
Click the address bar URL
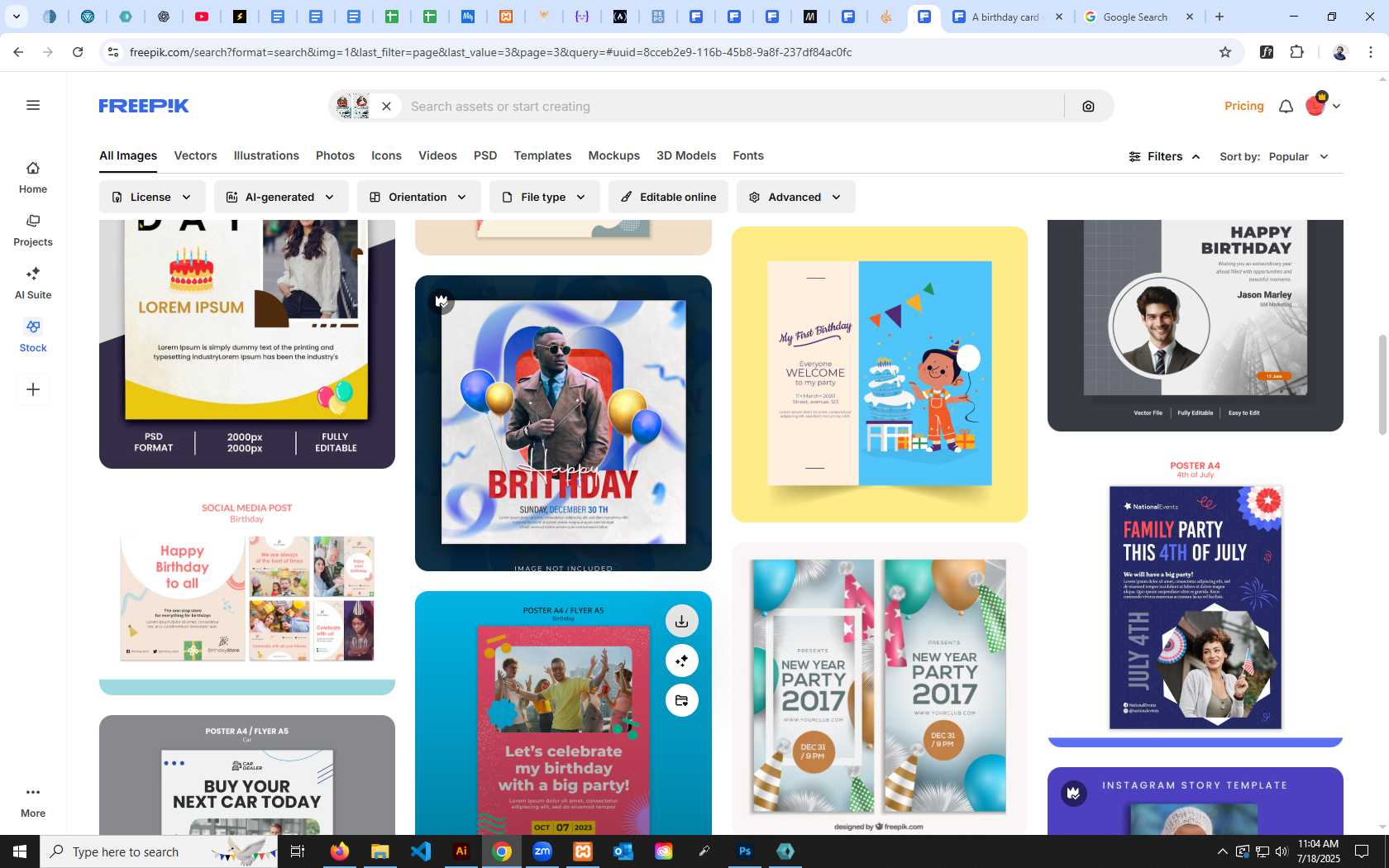click(x=490, y=52)
